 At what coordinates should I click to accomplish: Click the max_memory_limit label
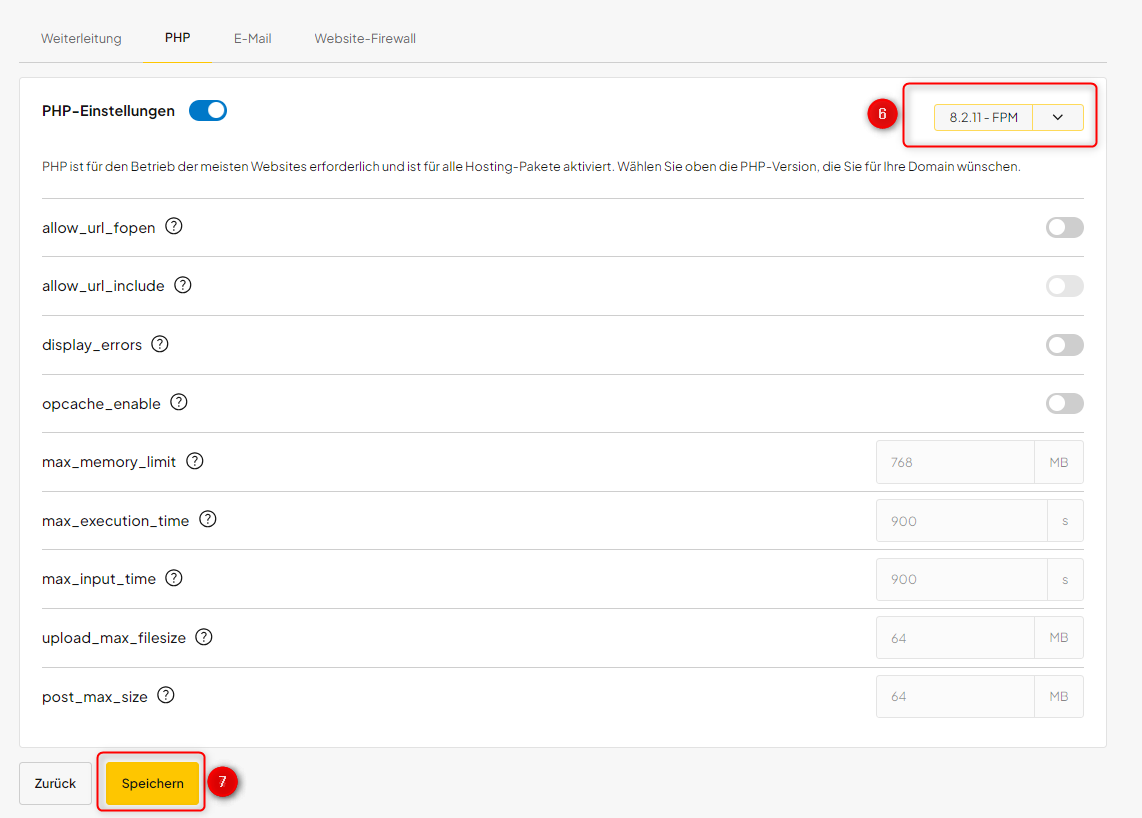pos(109,463)
